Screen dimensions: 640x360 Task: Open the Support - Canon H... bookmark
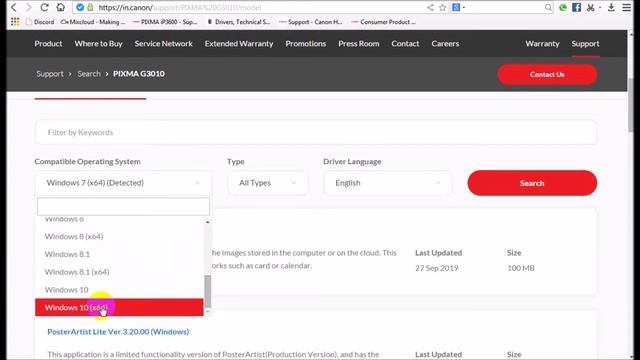coord(311,22)
